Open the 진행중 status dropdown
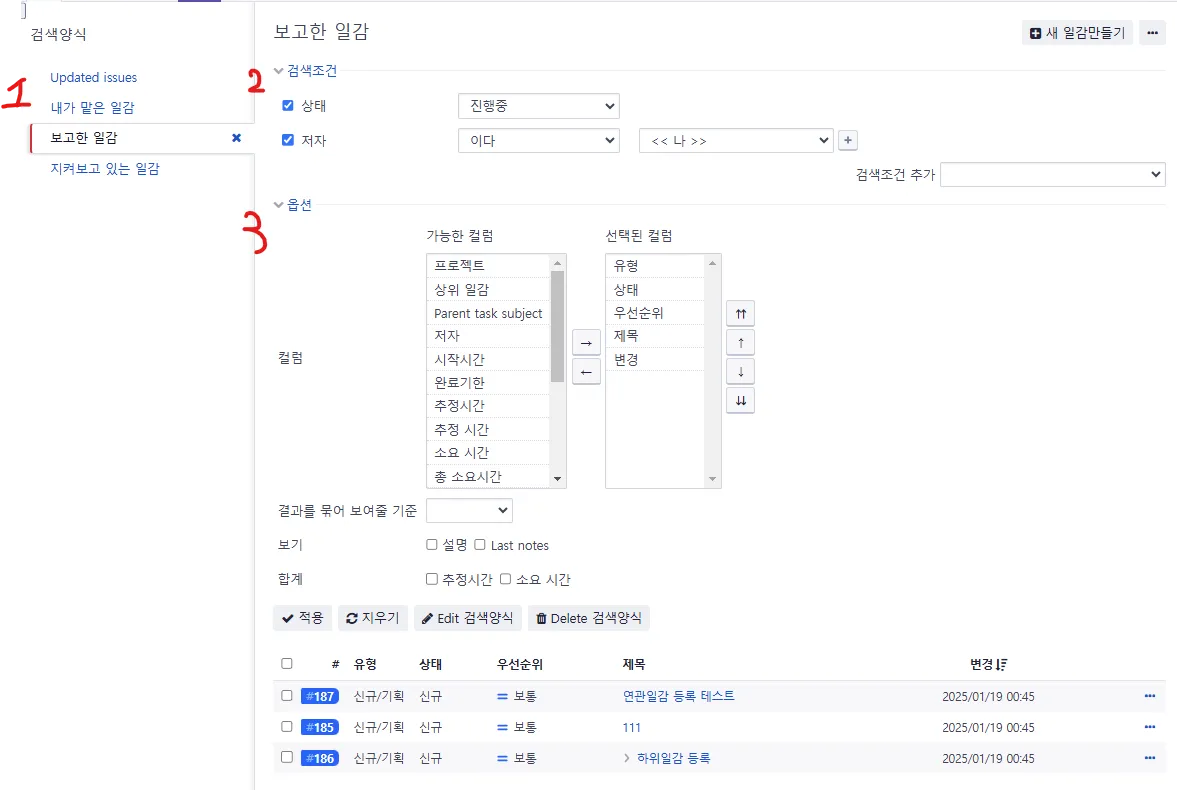 click(x=538, y=106)
